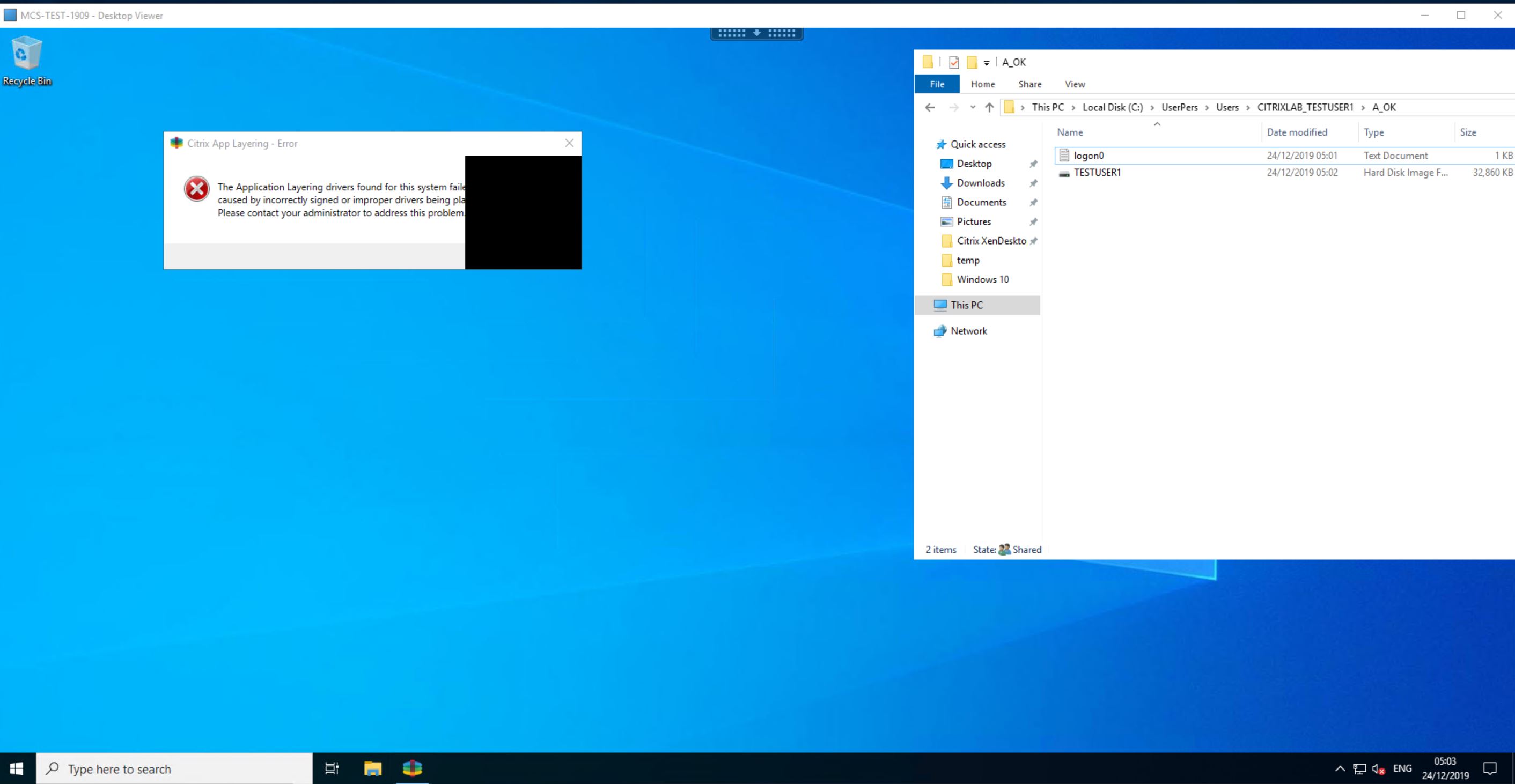Image resolution: width=1515 pixels, height=784 pixels.
Task: Select the TESTUSER1 hard disk image file
Action: pos(1284,173)
